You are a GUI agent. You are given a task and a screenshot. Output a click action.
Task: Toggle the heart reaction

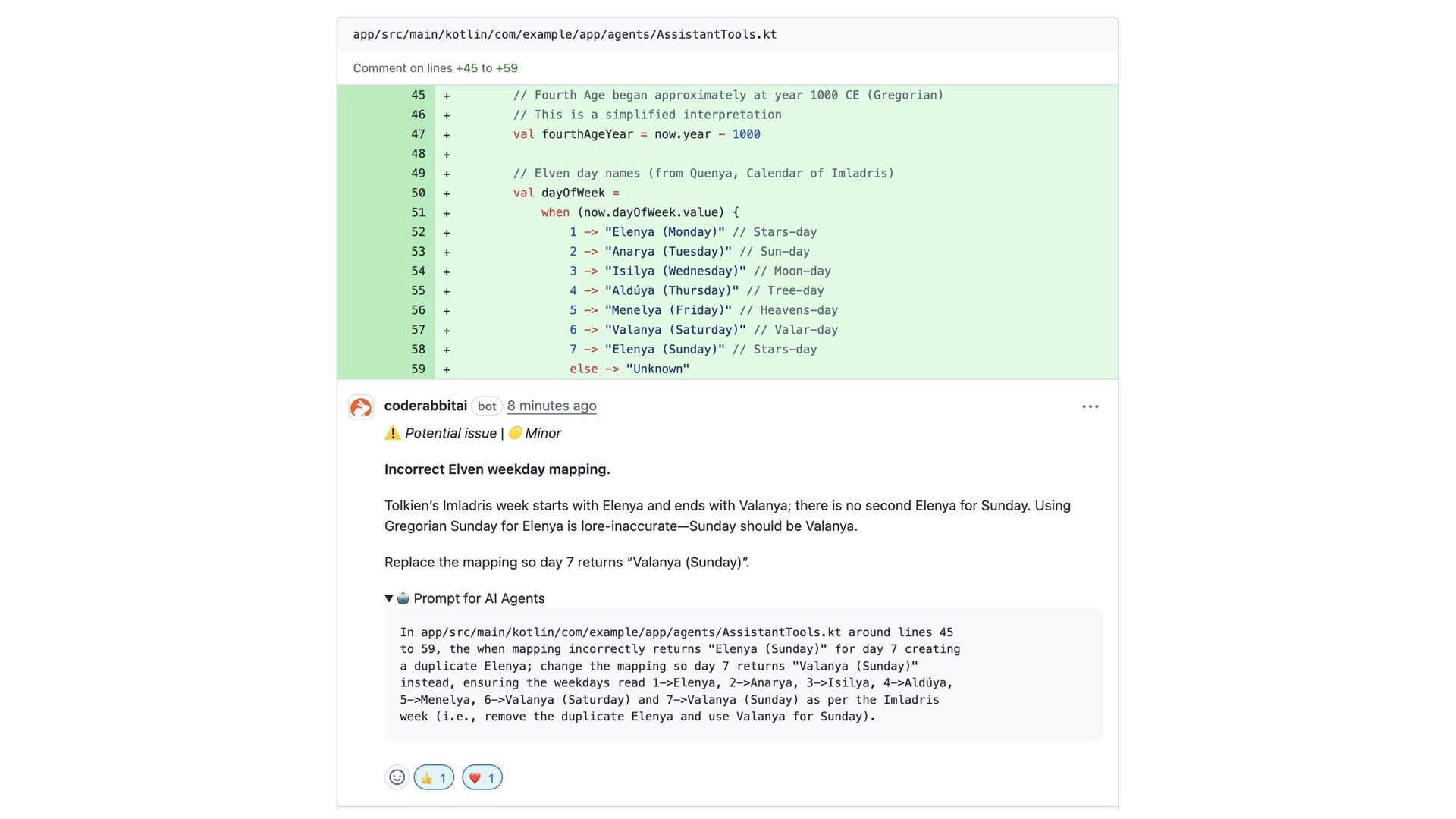click(482, 777)
